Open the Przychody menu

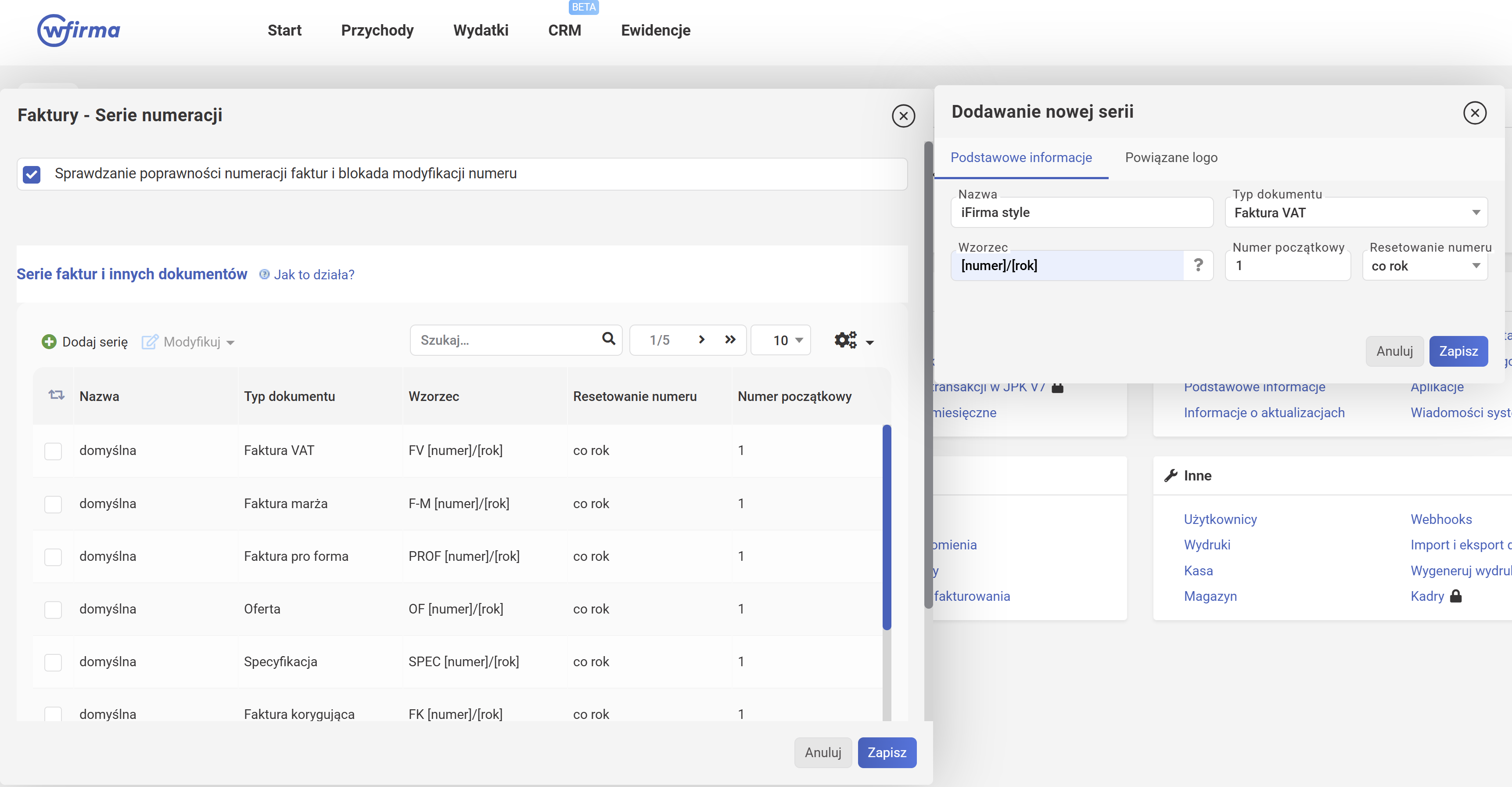point(377,30)
